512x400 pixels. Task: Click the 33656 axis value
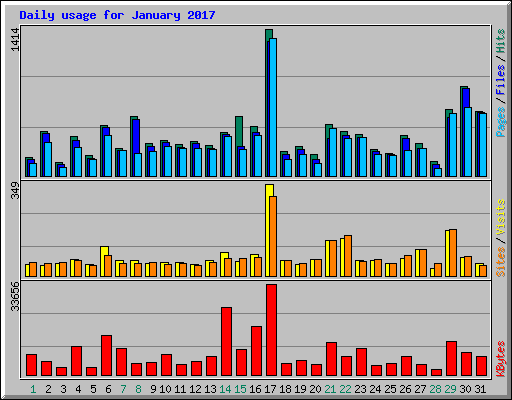point(15,297)
